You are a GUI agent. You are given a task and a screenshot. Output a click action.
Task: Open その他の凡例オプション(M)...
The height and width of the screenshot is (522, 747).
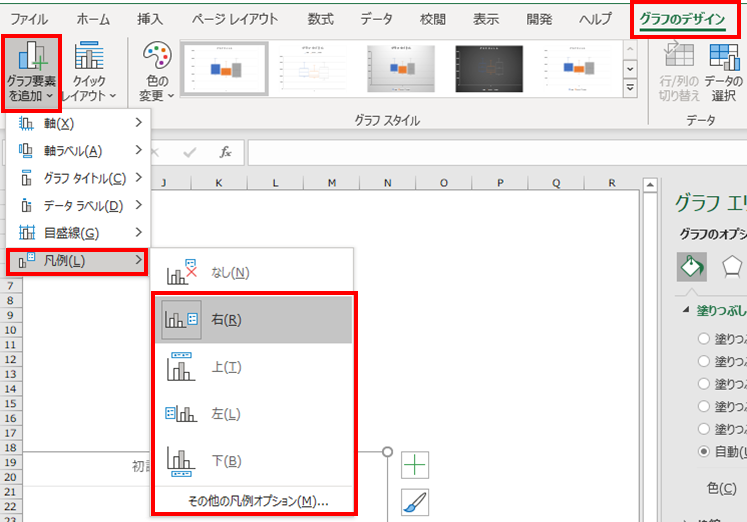258,501
